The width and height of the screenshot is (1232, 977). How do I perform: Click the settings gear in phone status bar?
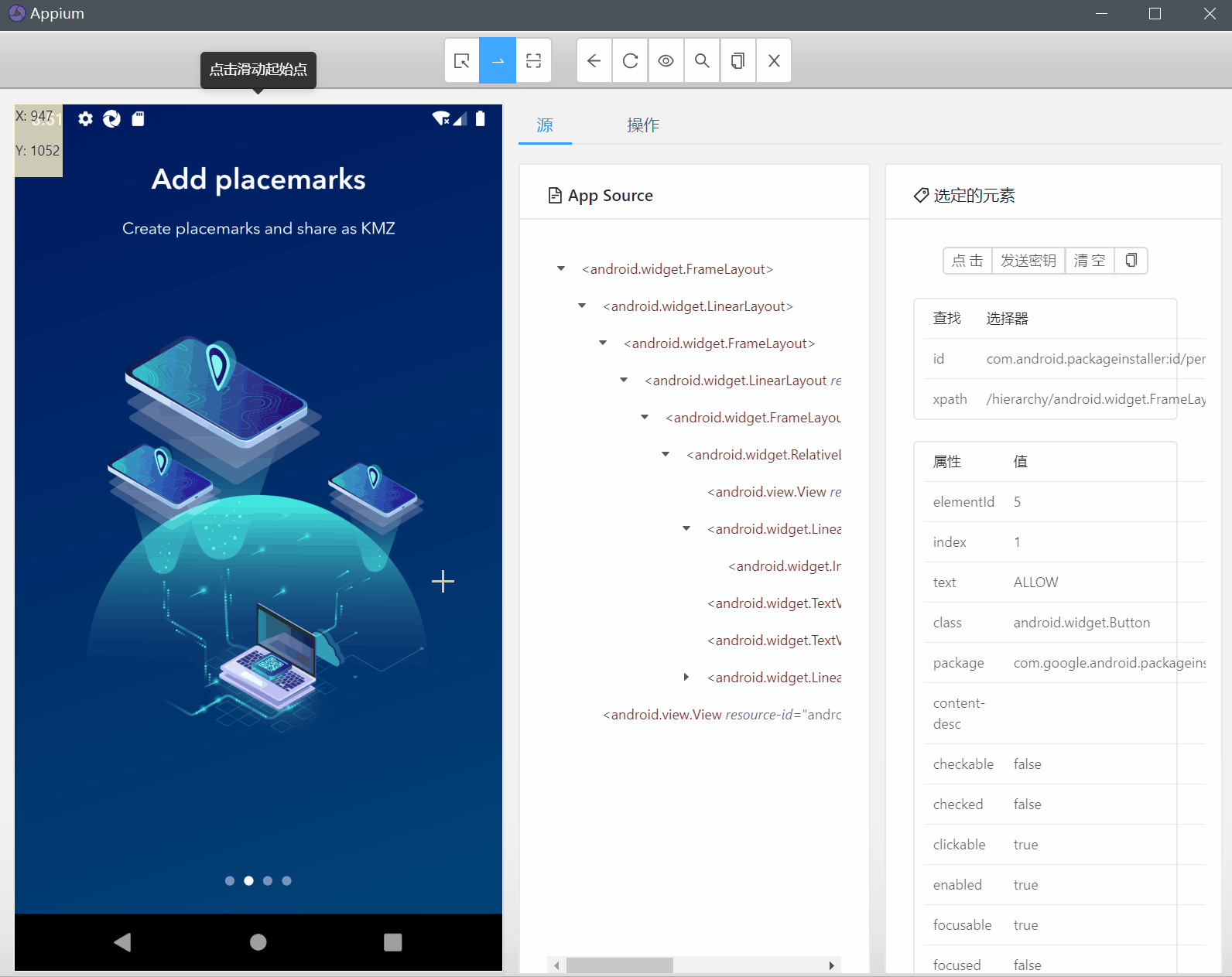pyautogui.click(x=85, y=118)
